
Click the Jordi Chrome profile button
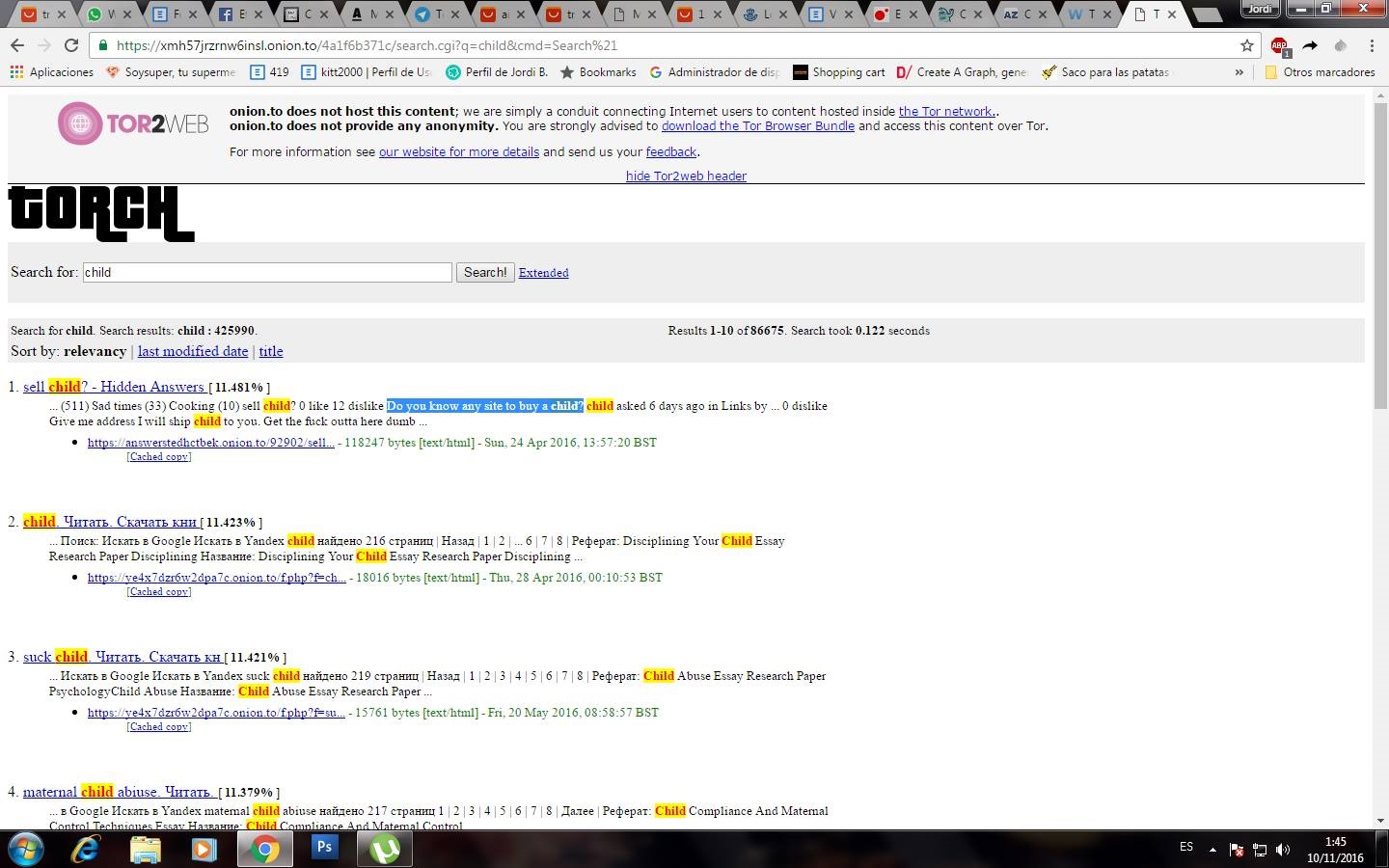click(1260, 9)
